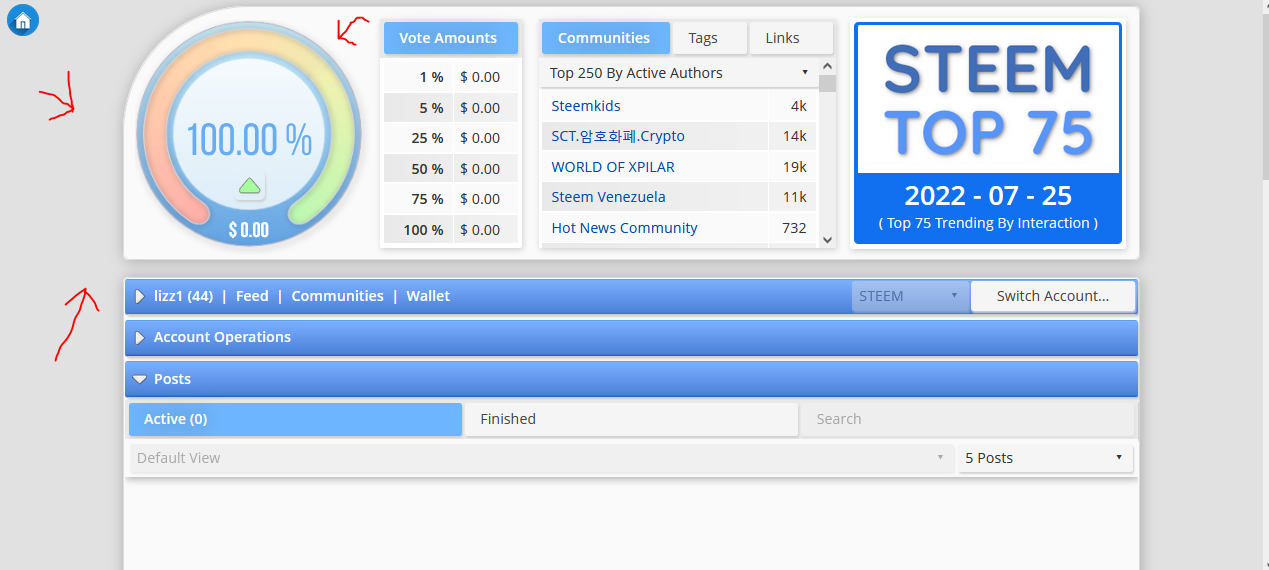
Task: Click the Switch Account button
Action: click(x=1053, y=296)
